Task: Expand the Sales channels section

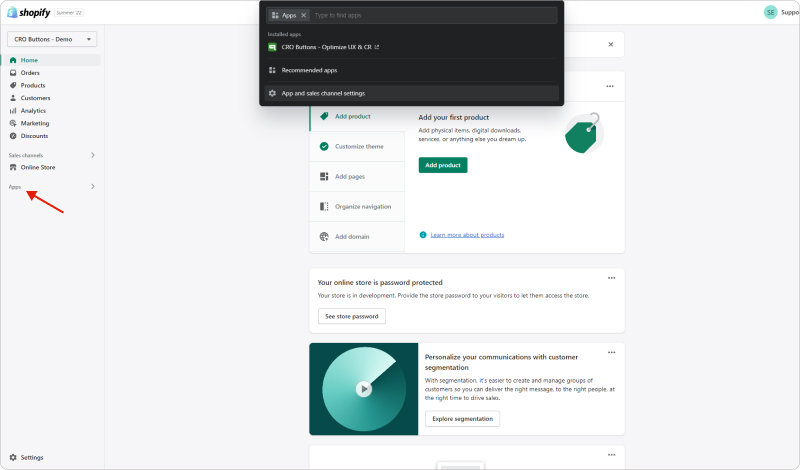Action: (93, 155)
